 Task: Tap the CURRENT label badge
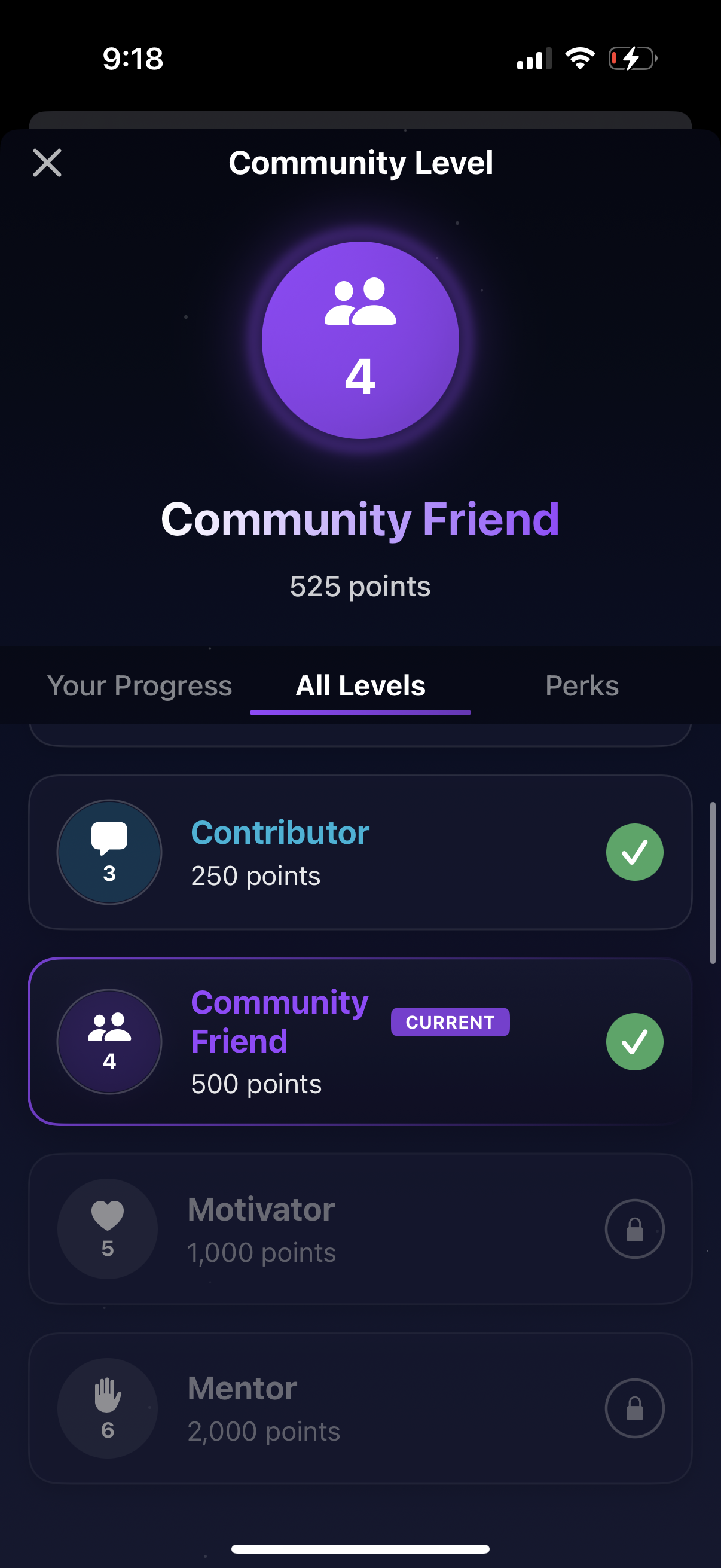pos(450,1022)
